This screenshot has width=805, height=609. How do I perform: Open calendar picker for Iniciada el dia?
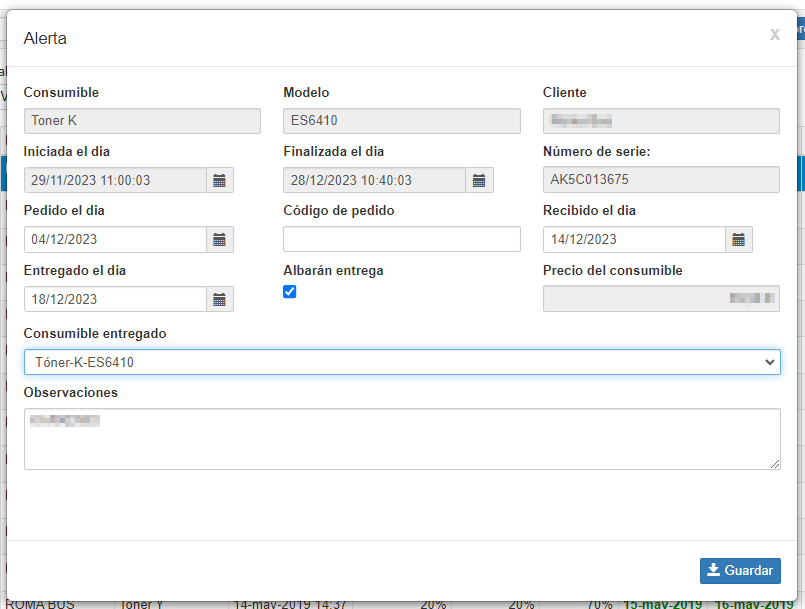220,181
